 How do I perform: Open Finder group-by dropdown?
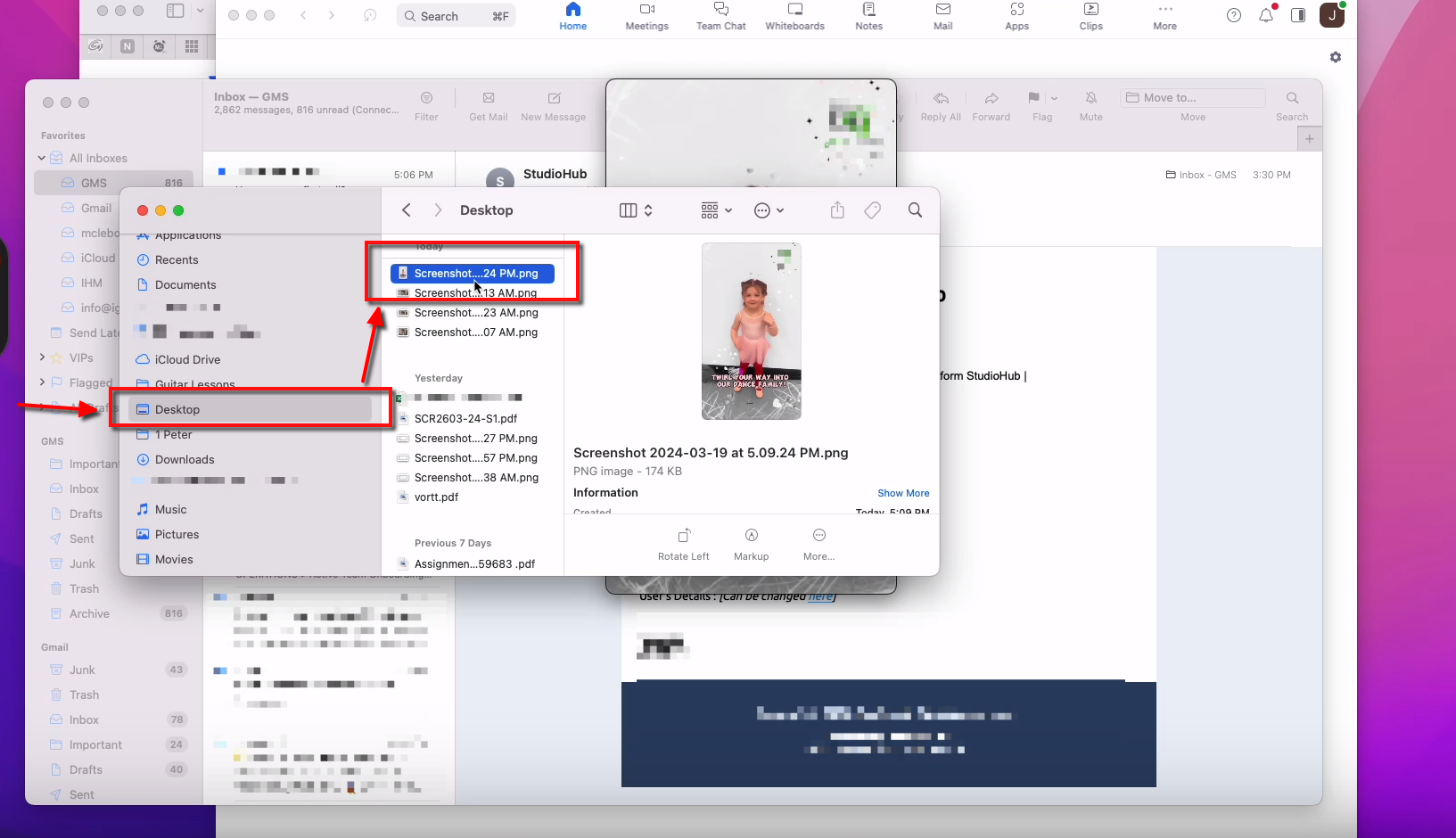(716, 210)
